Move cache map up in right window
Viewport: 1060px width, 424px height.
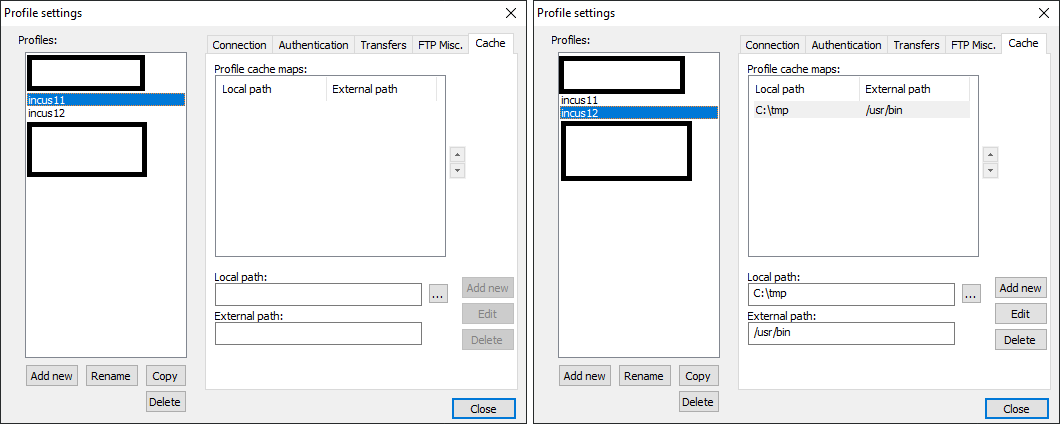pyautogui.click(x=990, y=154)
